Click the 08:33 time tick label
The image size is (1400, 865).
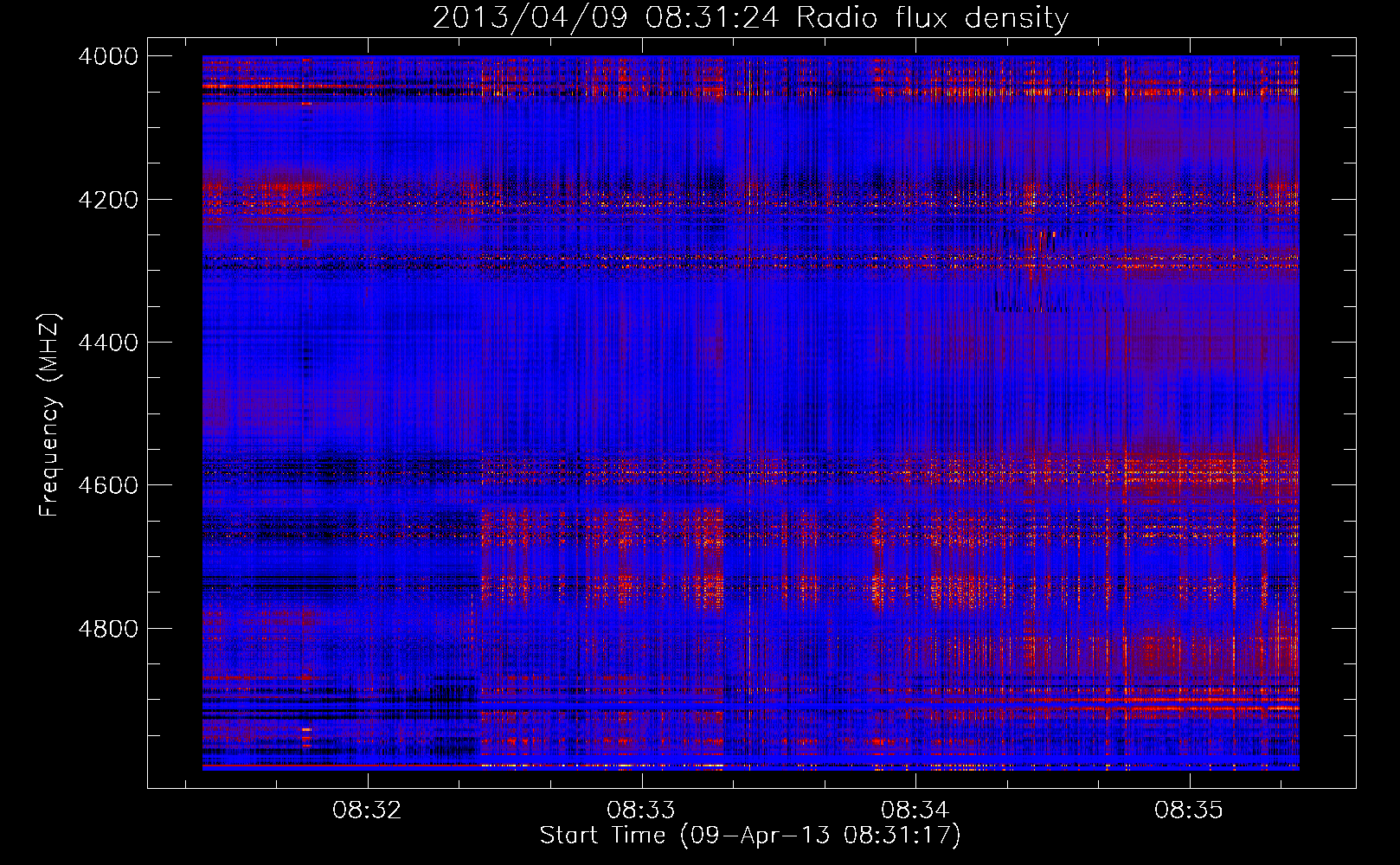pos(641,811)
